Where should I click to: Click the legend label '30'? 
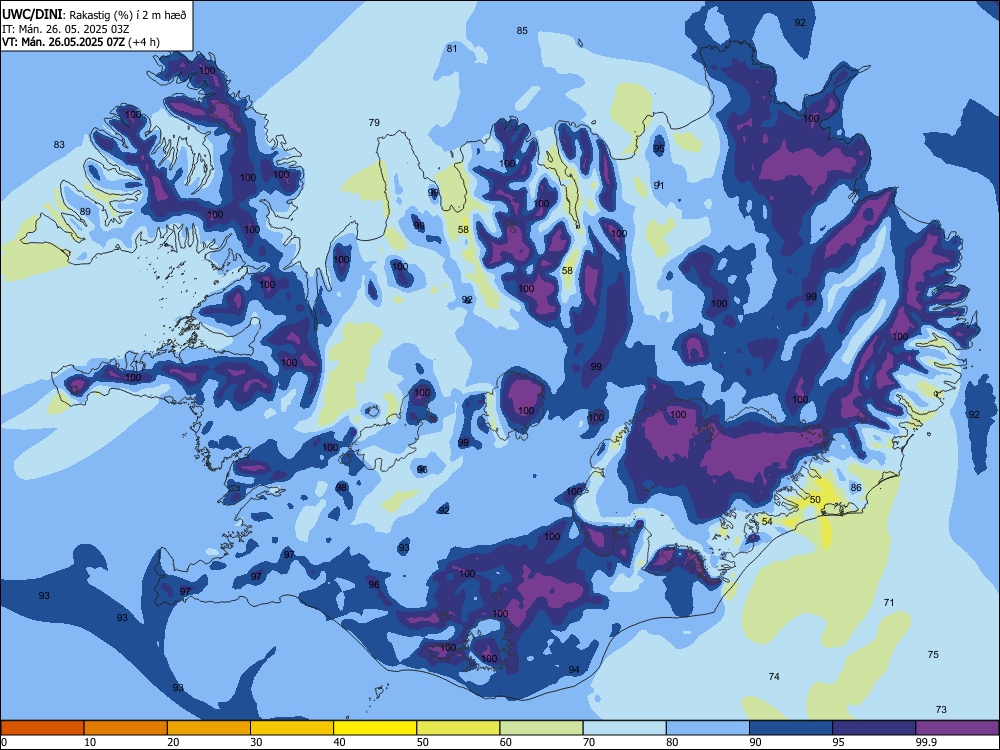coord(256,742)
